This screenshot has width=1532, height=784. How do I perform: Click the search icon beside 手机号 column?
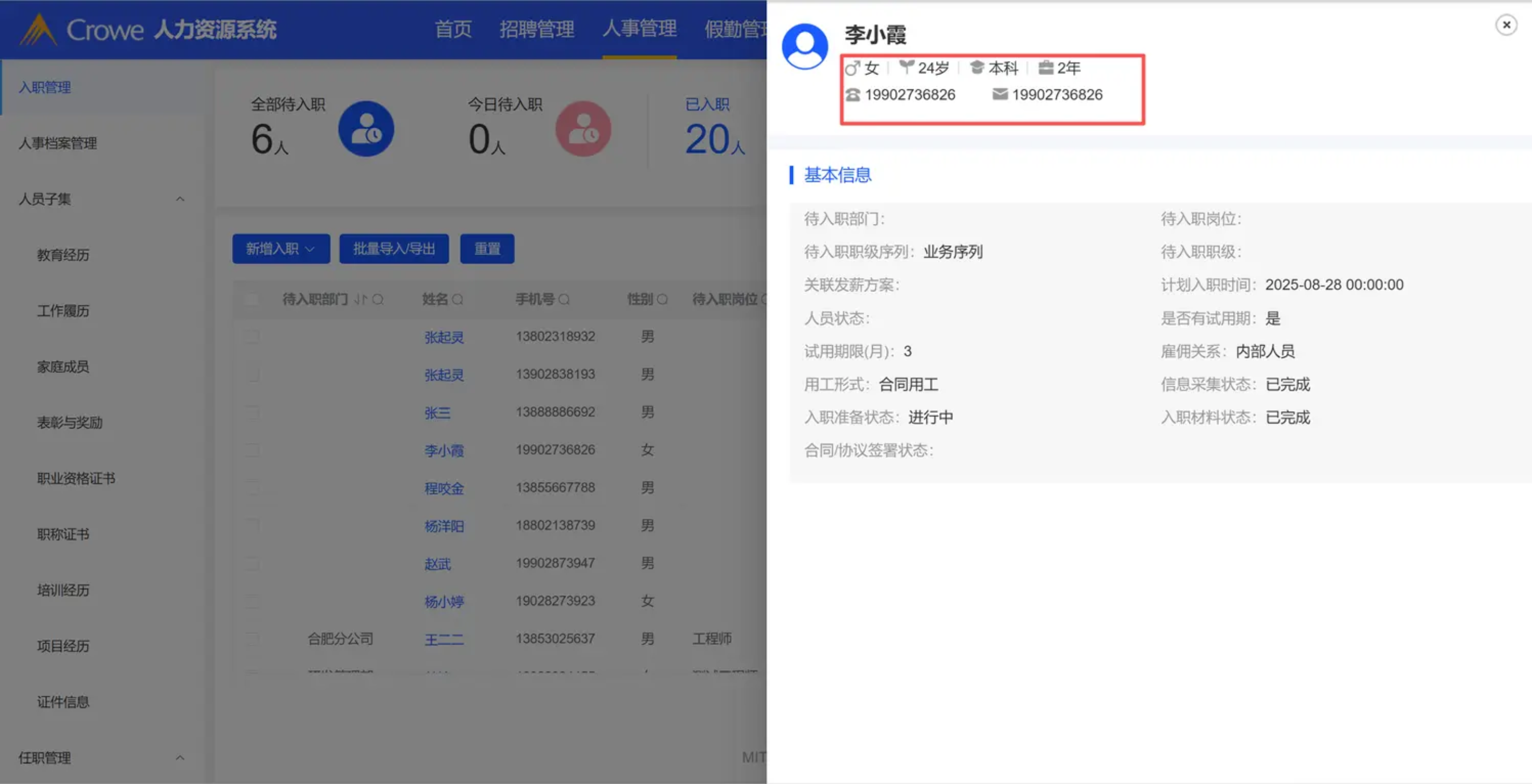(564, 299)
